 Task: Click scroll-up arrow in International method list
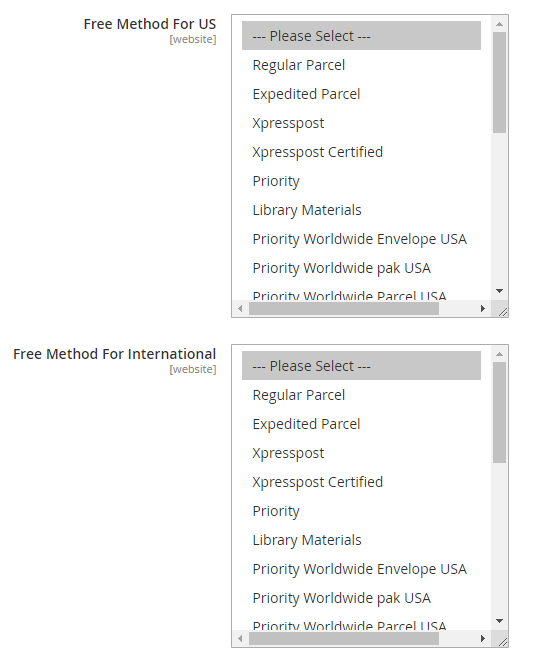pyautogui.click(x=499, y=354)
